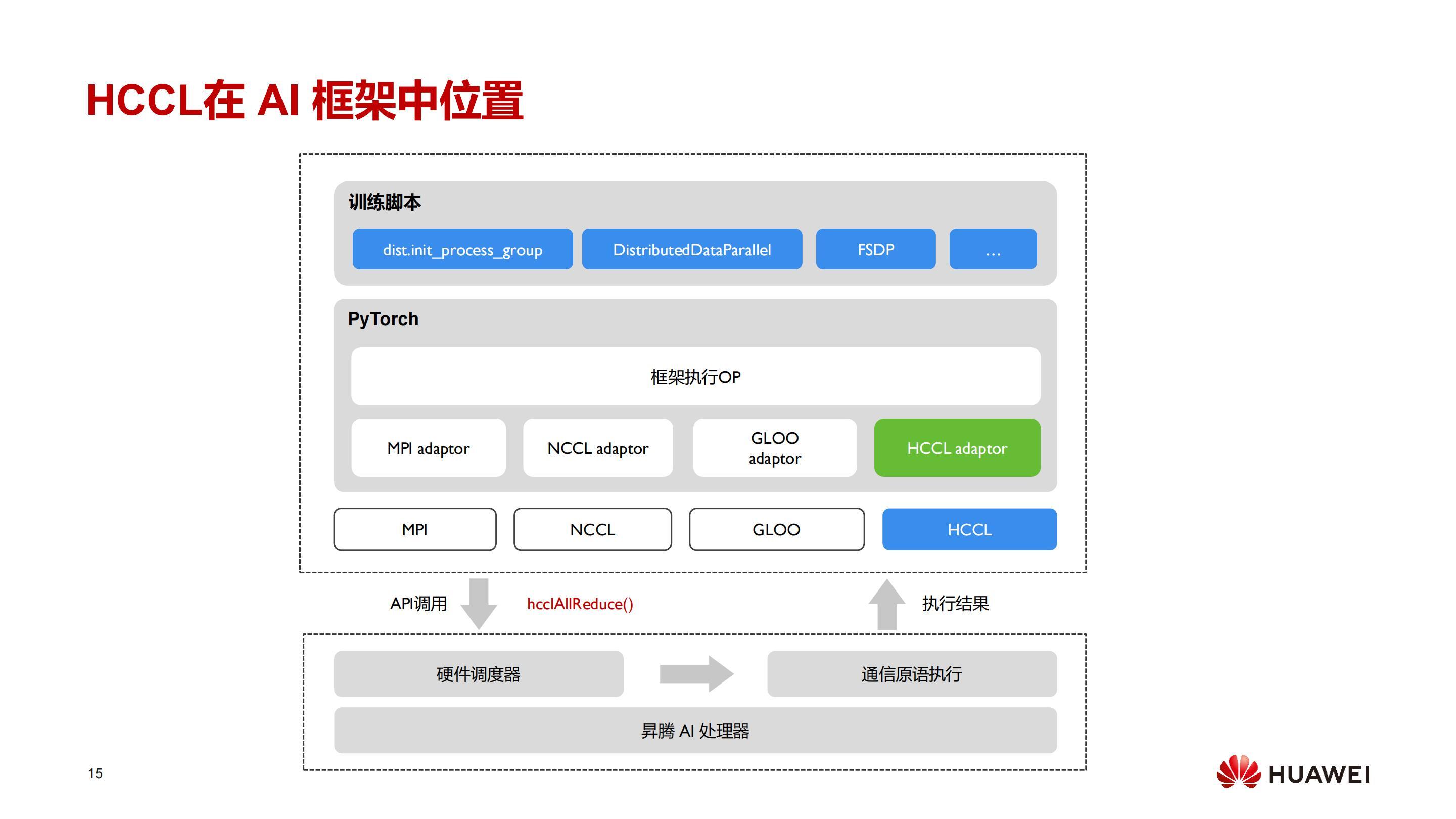Image resolution: width=1456 pixels, height=819 pixels.
Task: Click the page number 15
Action: (x=95, y=773)
